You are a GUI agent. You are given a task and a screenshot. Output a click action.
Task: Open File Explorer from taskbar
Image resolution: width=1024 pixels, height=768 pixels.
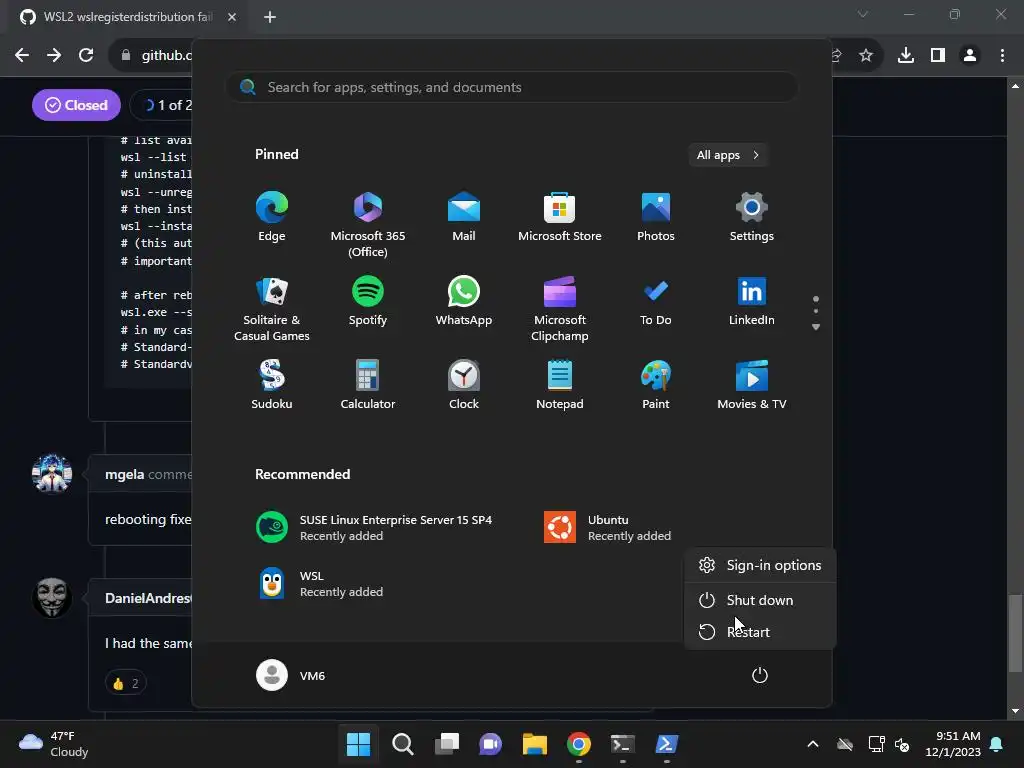535,744
